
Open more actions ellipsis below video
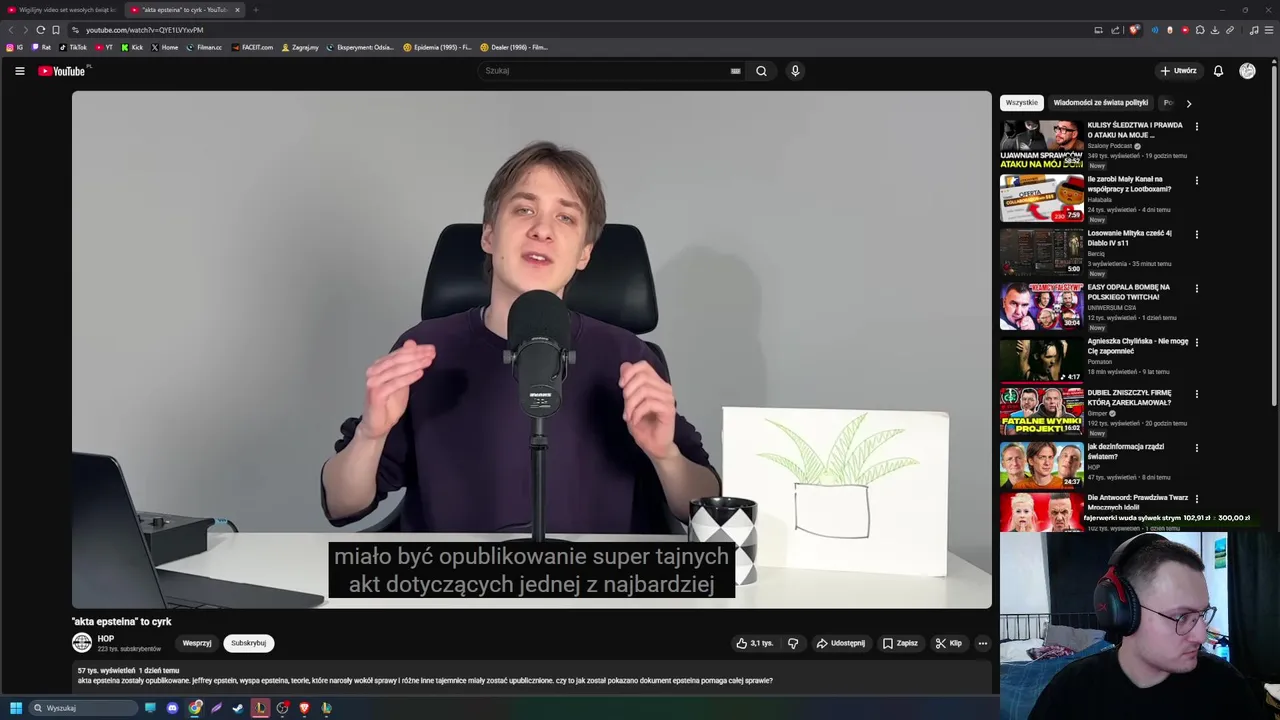coord(983,643)
